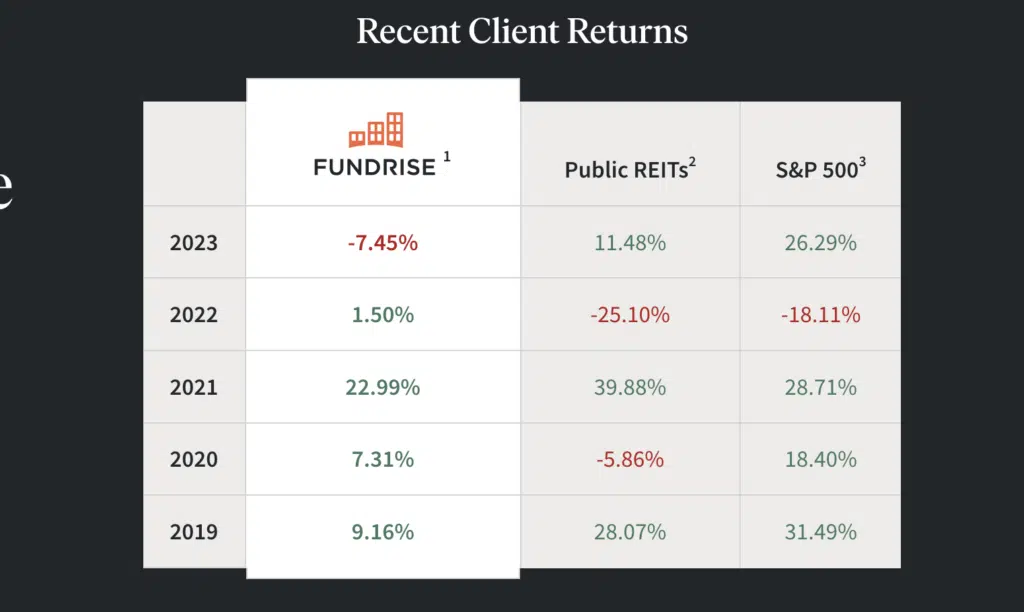Click Fundrise 2022 return of 1.50%

(382, 315)
